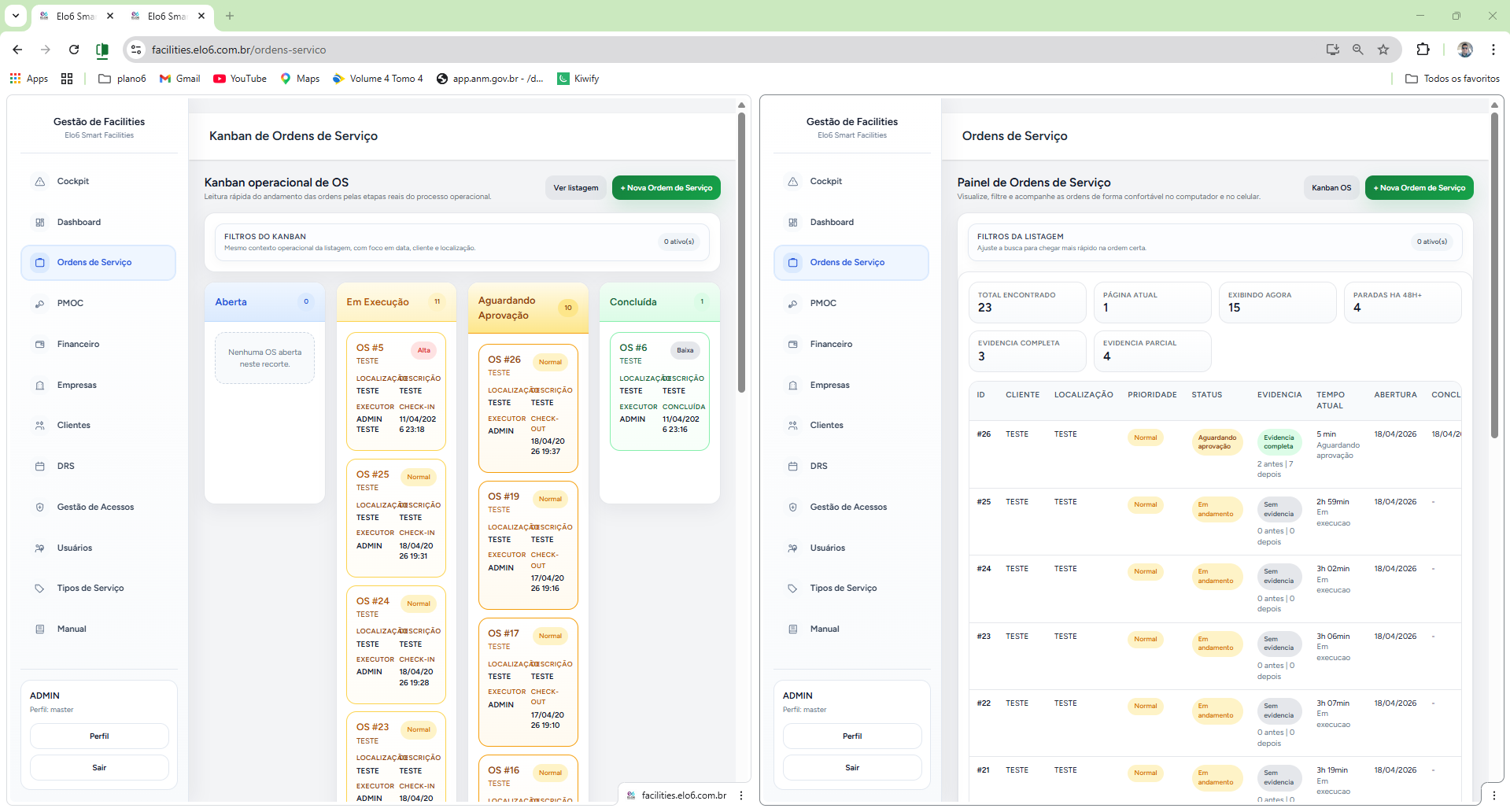1510x812 pixels.
Task: Expand Filtros da Listagem panel
Action: coord(1215,242)
